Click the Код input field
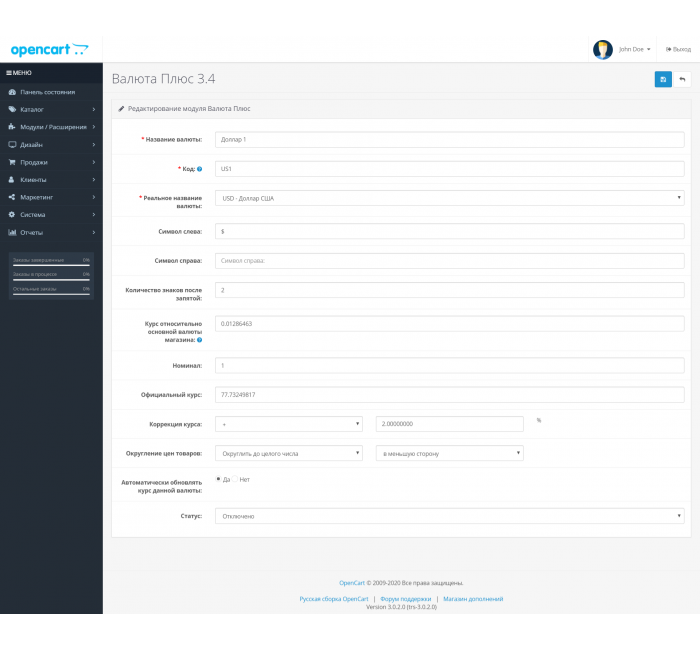 (x=450, y=169)
